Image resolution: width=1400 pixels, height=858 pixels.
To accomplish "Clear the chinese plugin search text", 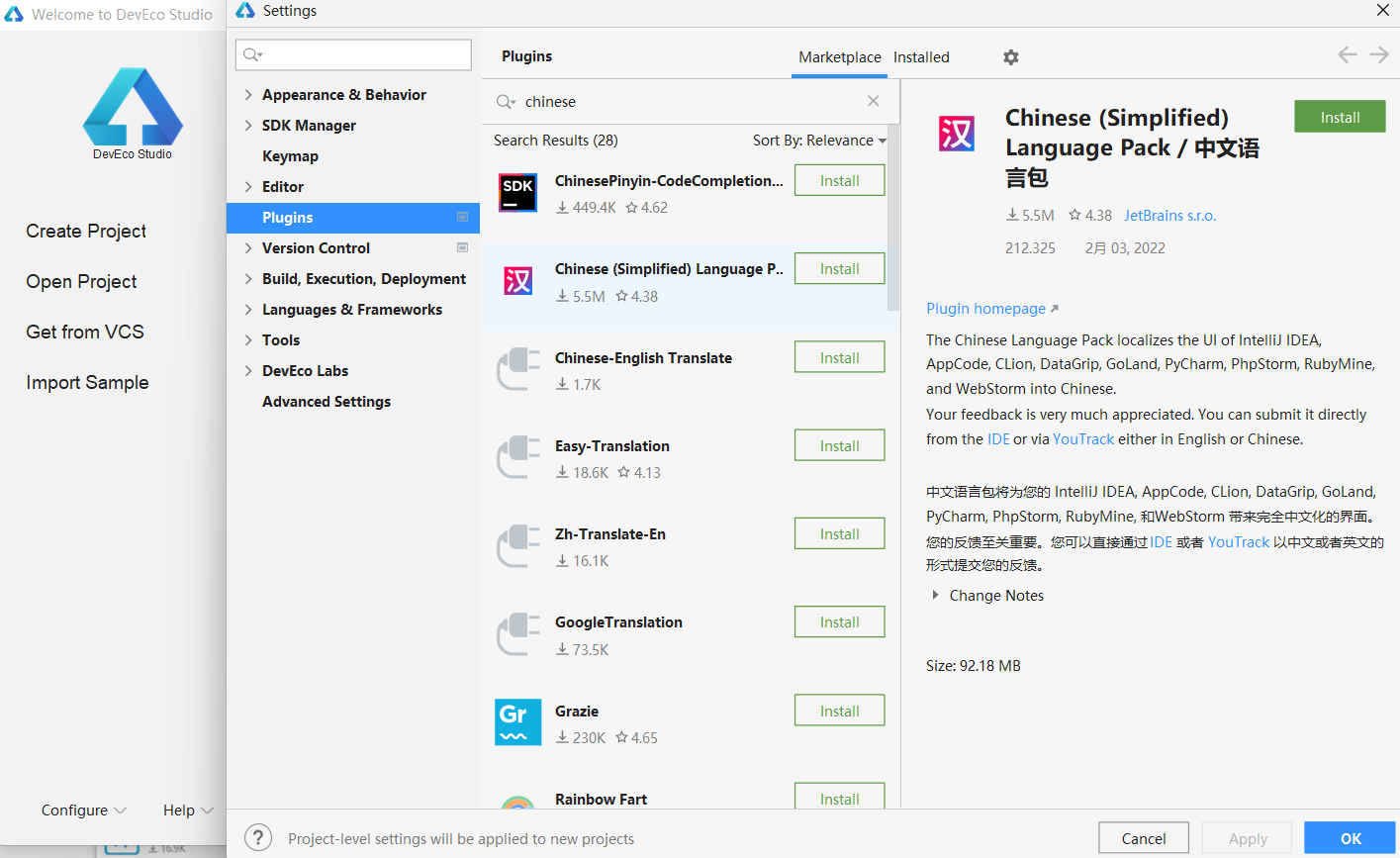I will 873,101.
